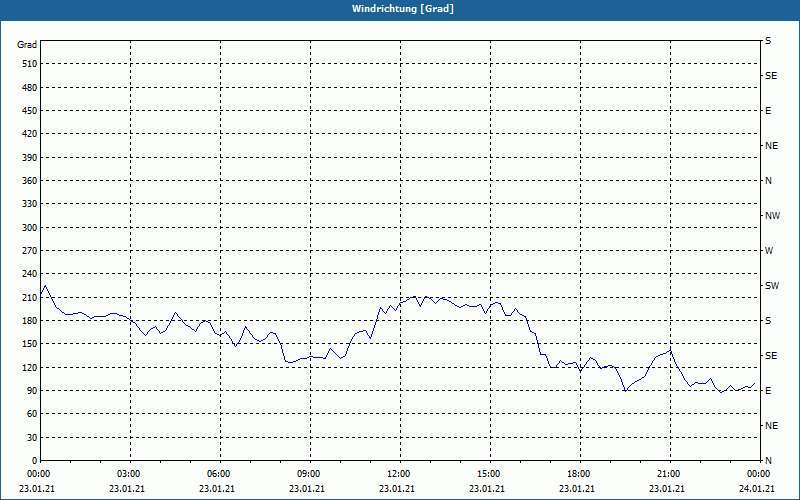Click the '420' y-axis value
The image size is (800, 500).
(x=30, y=134)
